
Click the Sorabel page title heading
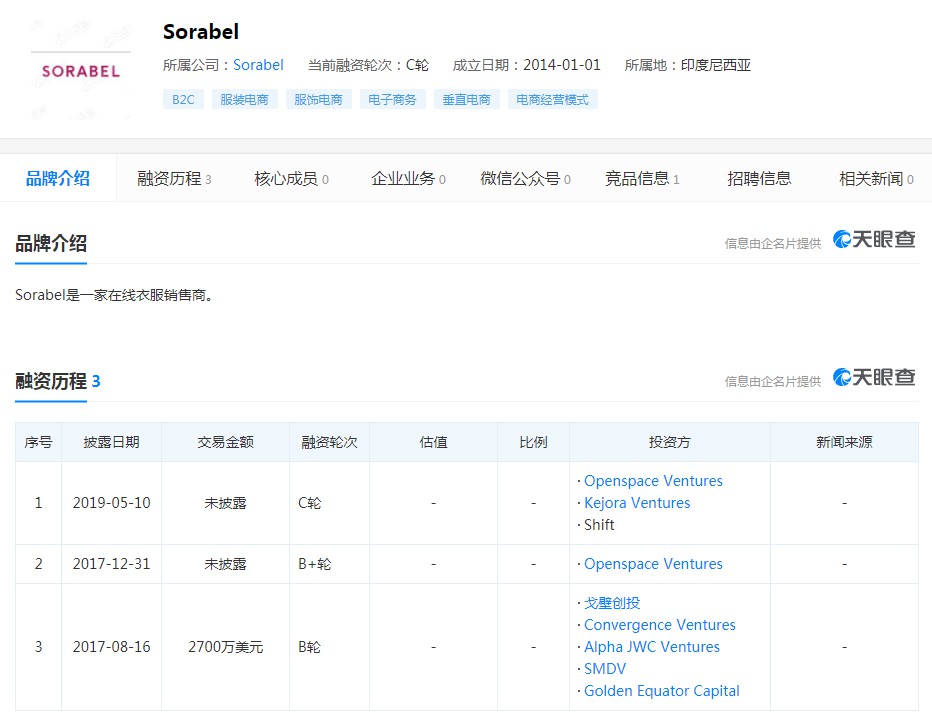pyautogui.click(x=201, y=31)
